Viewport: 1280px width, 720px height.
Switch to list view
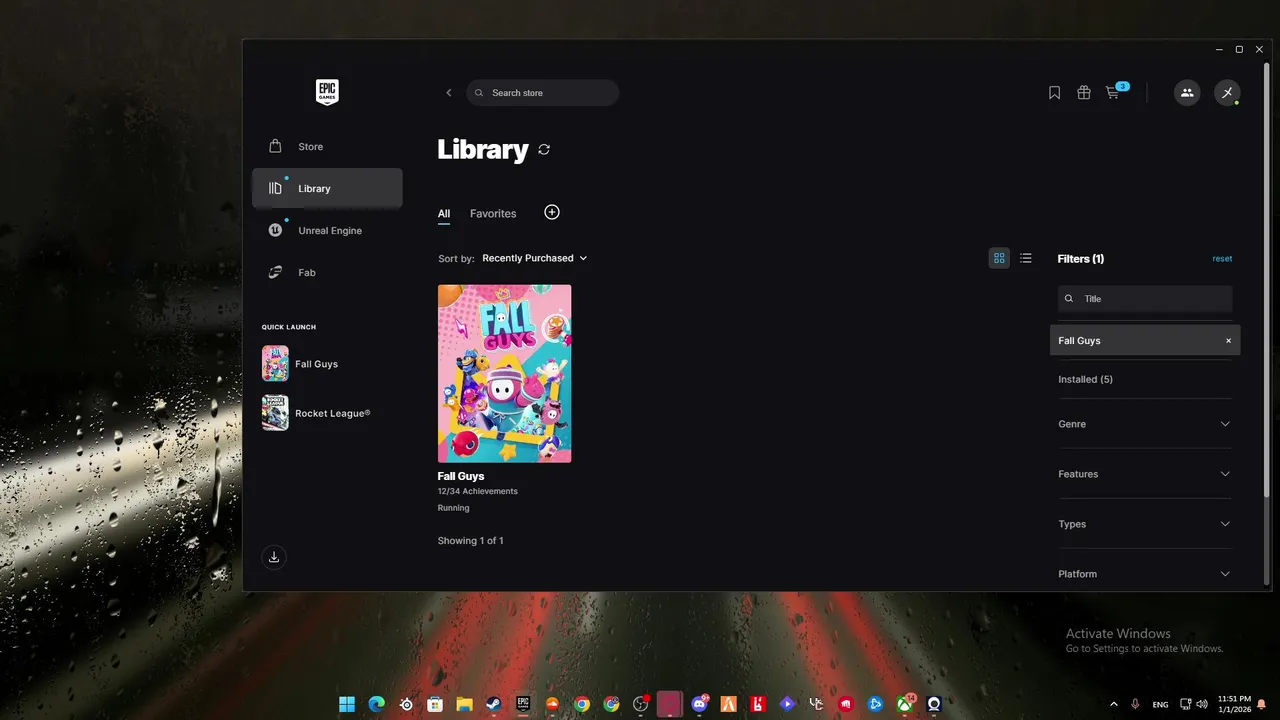point(1026,258)
